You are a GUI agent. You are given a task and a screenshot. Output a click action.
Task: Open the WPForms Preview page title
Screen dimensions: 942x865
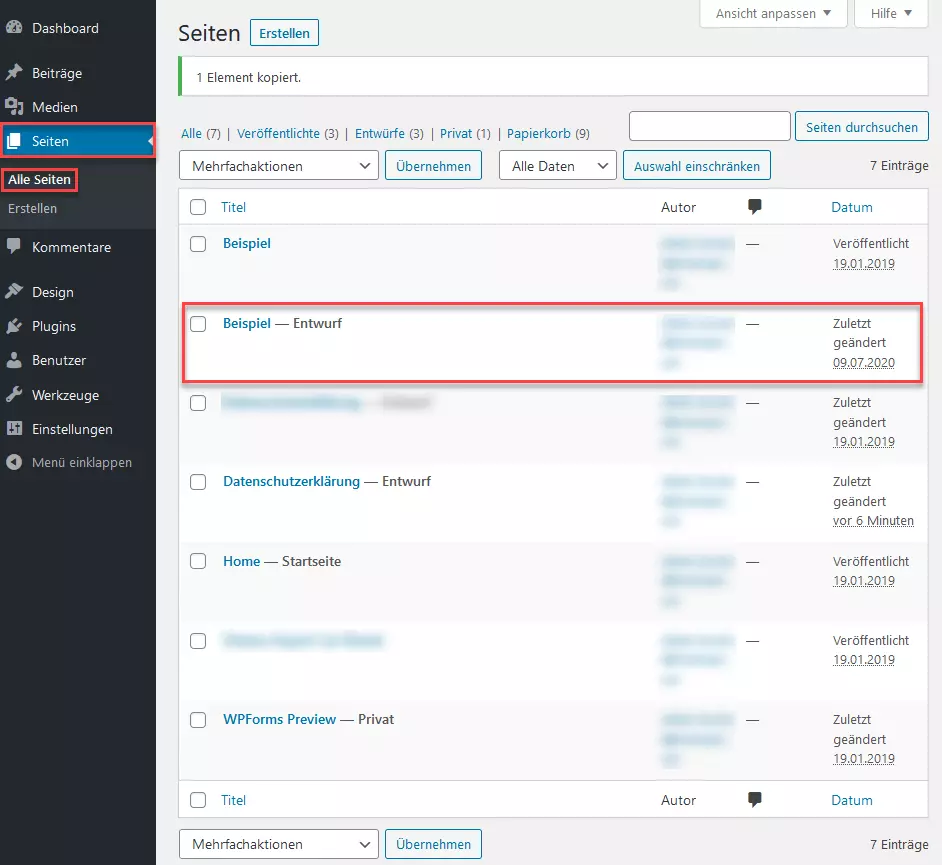click(x=279, y=719)
